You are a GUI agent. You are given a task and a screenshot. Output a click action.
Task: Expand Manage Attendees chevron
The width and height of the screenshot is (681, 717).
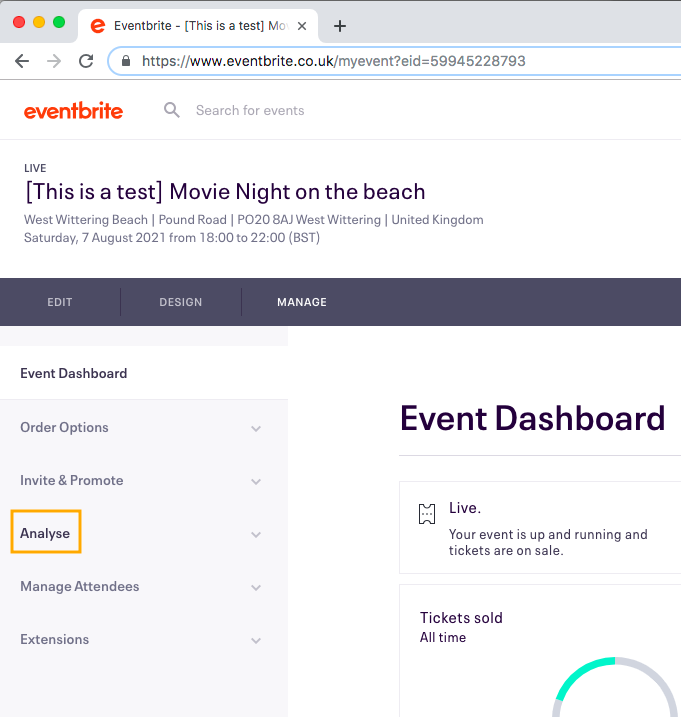point(256,588)
